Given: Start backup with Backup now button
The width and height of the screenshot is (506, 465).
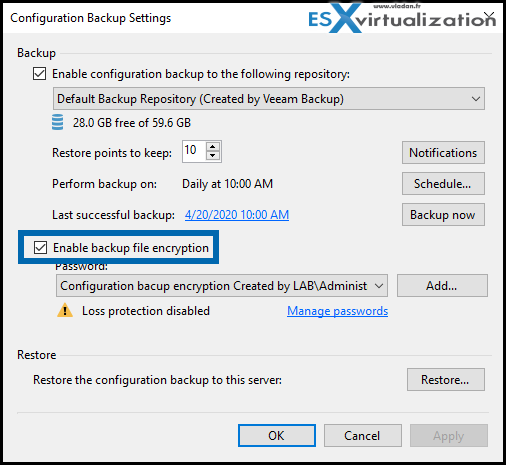Looking at the screenshot, I should click(x=443, y=215).
